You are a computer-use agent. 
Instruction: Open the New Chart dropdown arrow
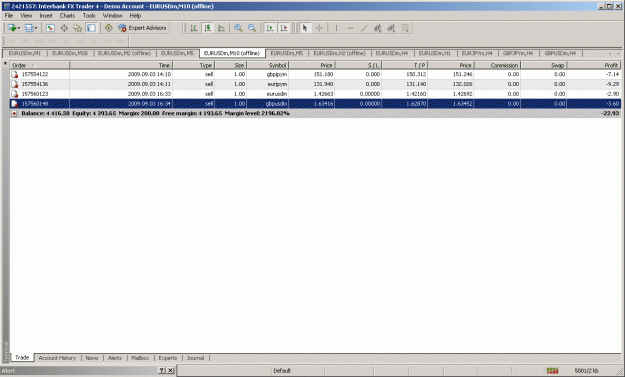(19, 28)
